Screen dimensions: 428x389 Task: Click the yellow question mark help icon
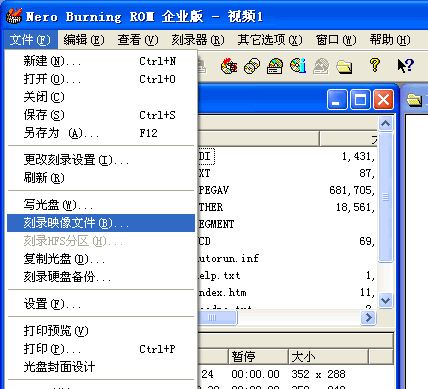click(x=375, y=65)
